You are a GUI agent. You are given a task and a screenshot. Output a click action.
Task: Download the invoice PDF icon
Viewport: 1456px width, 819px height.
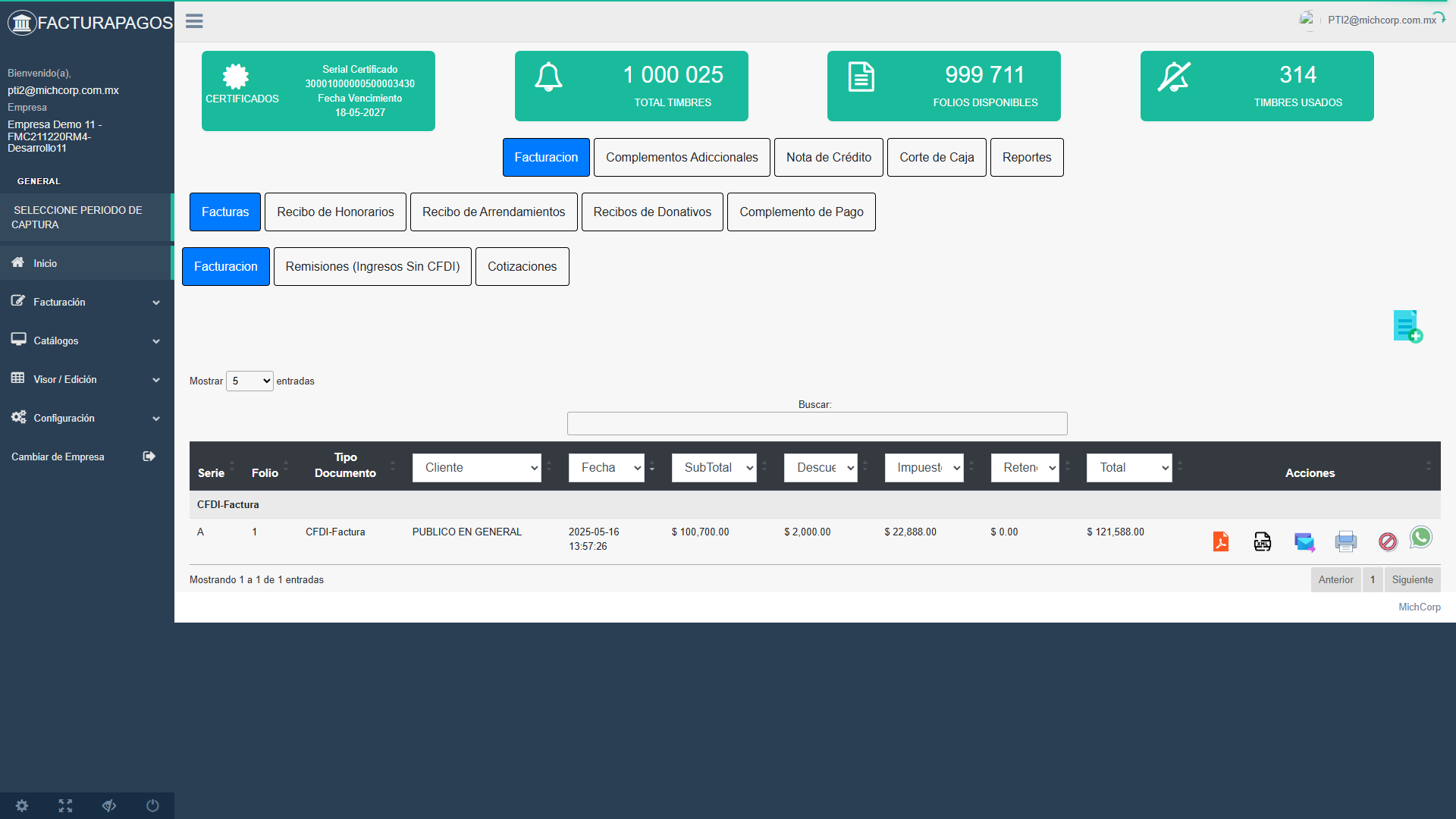[1221, 541]
